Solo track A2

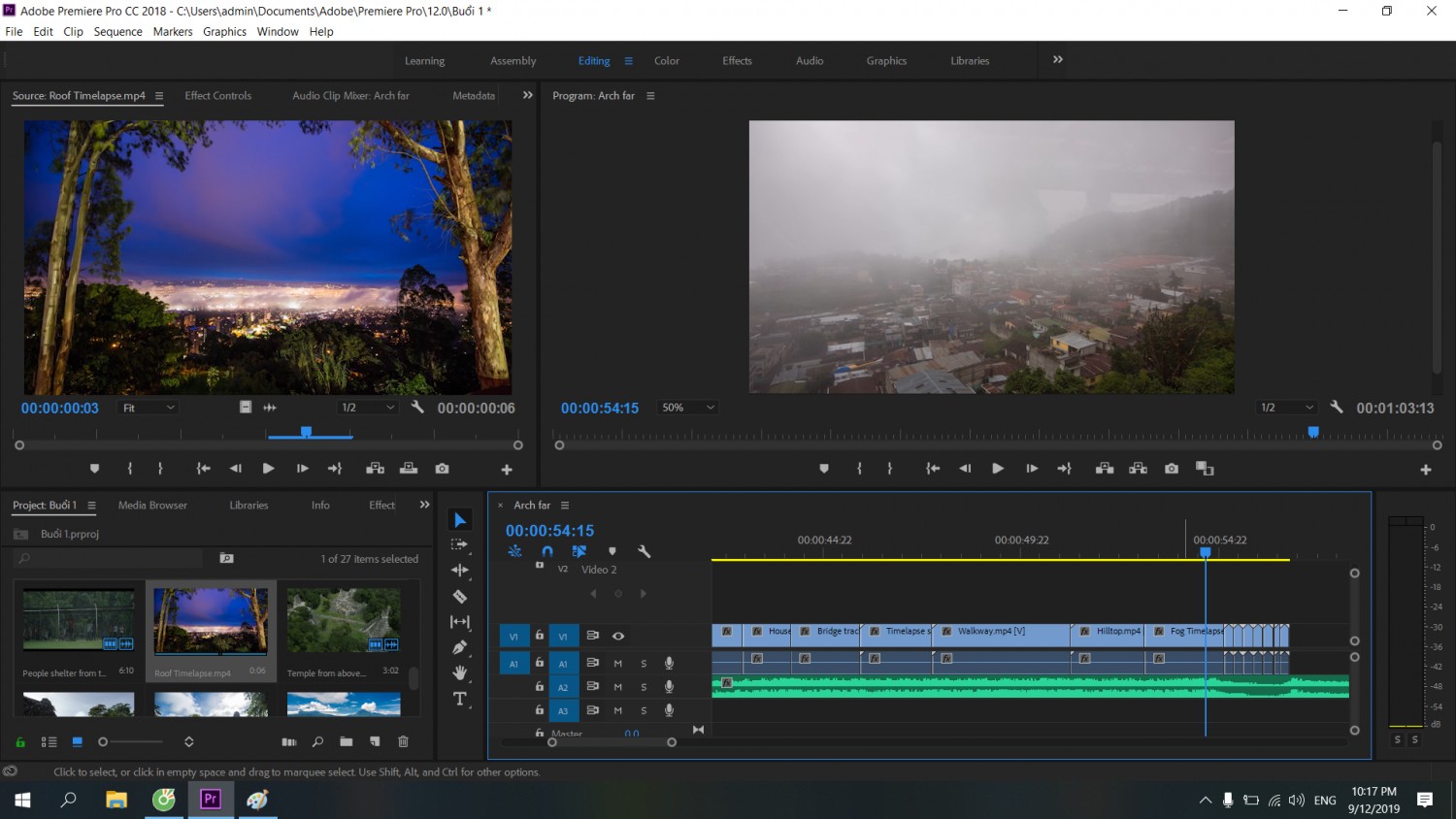(x=644, y=687)
